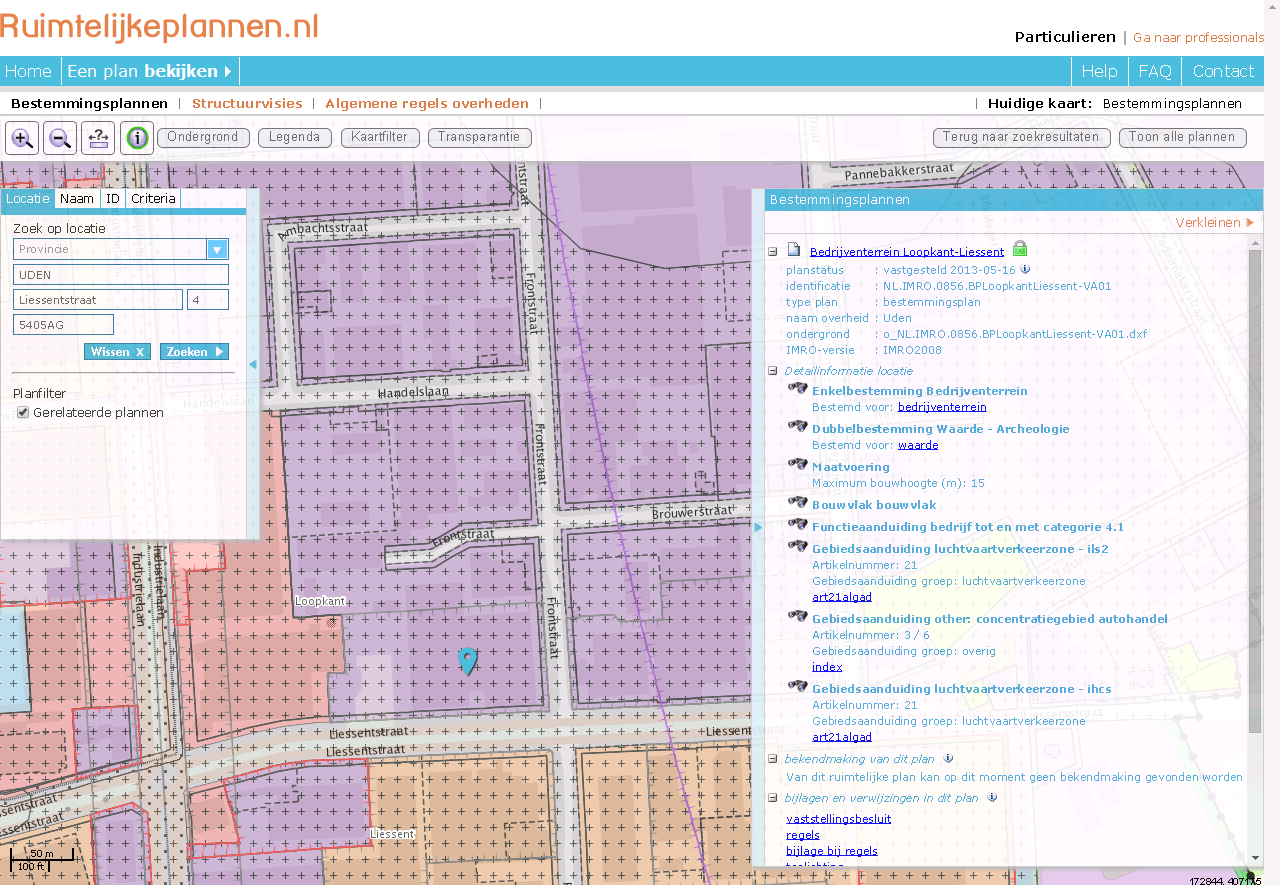Open info icon next to bijlagen en verwijzingen

pos(992,798)
